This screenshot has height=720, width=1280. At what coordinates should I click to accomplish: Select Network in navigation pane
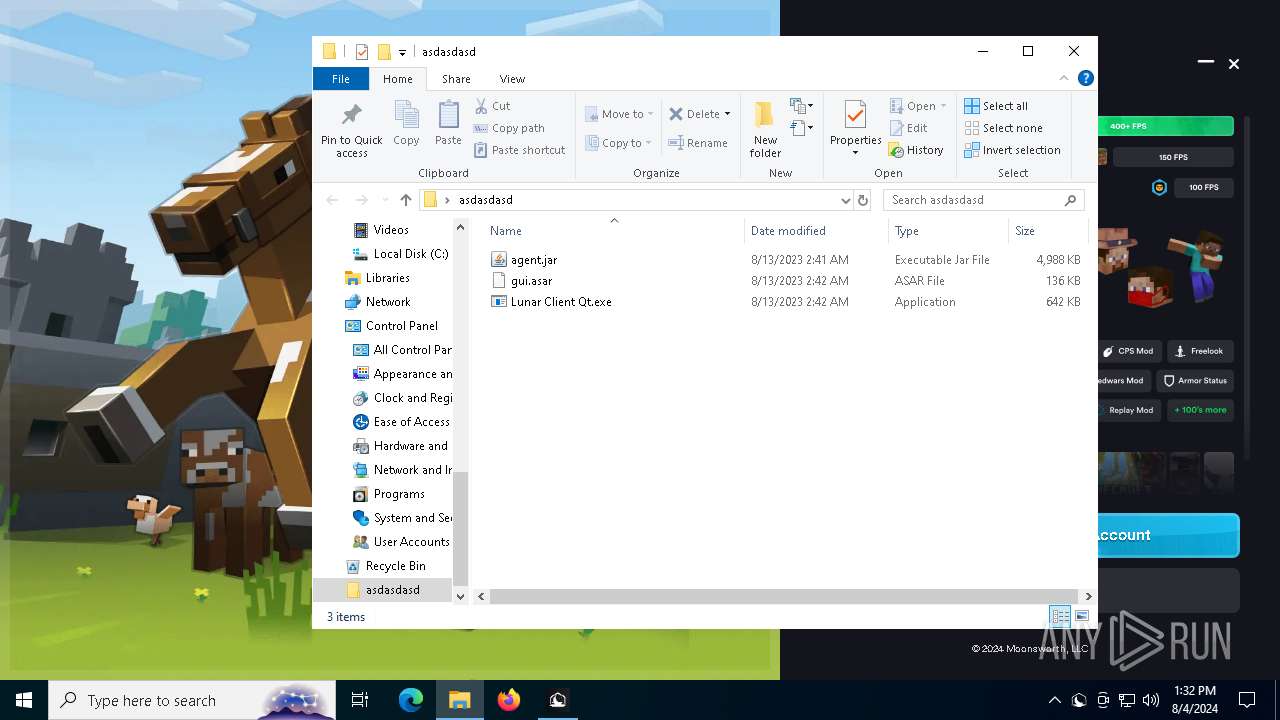[388, 302]
